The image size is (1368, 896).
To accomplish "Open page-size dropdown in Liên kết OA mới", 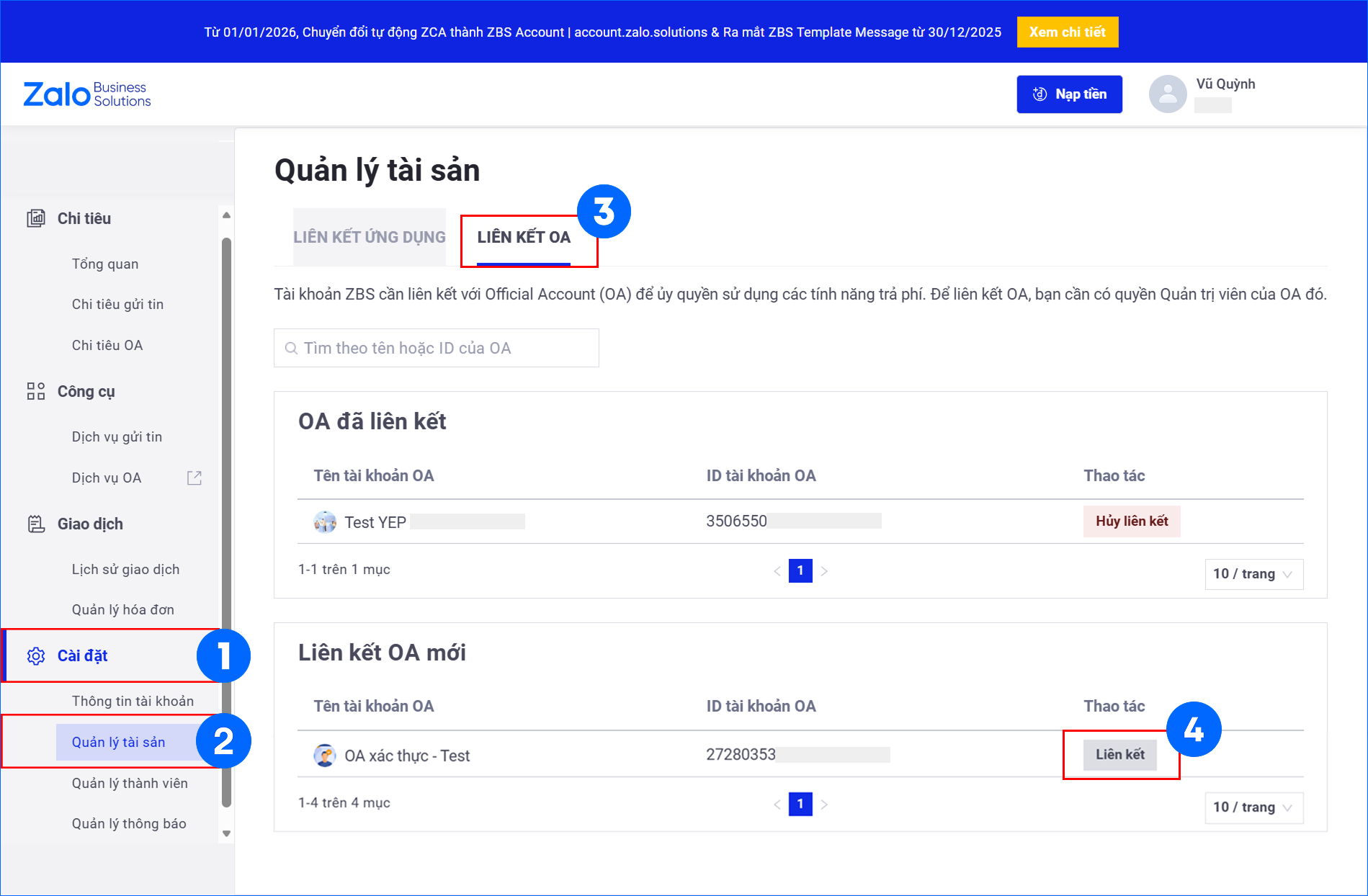I will point(1253,807).
